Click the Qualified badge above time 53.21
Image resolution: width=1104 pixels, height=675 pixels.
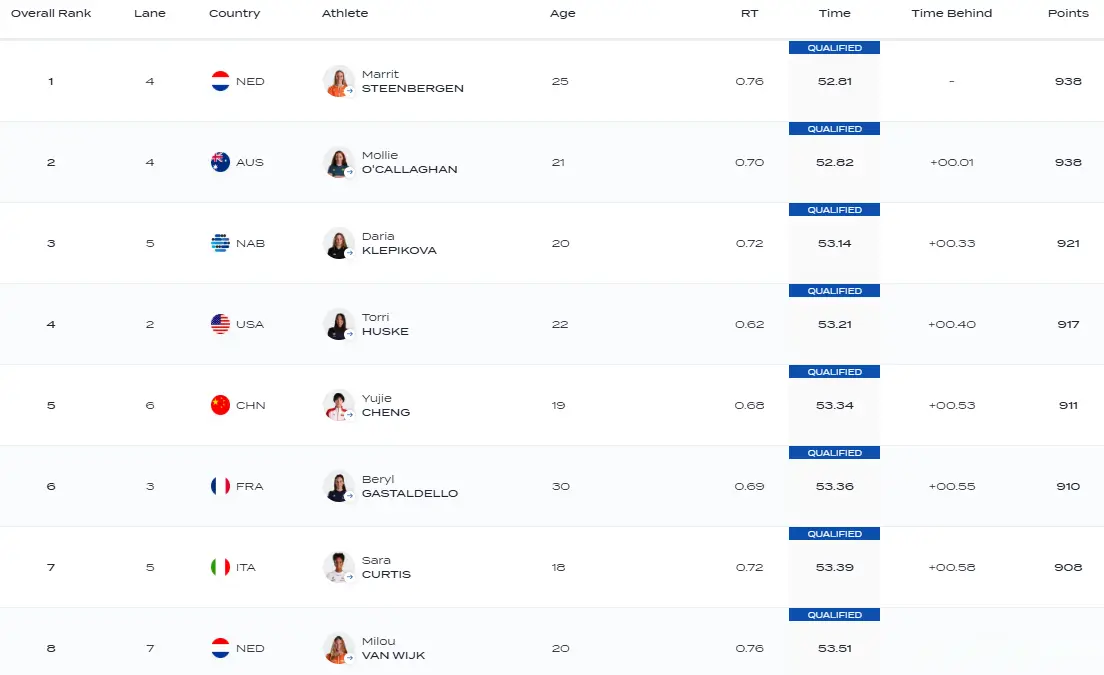(834, 291)
